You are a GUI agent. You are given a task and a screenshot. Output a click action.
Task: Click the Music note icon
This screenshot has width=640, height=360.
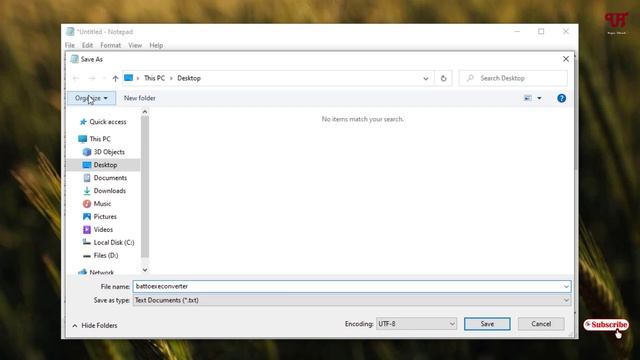point(87,204)
